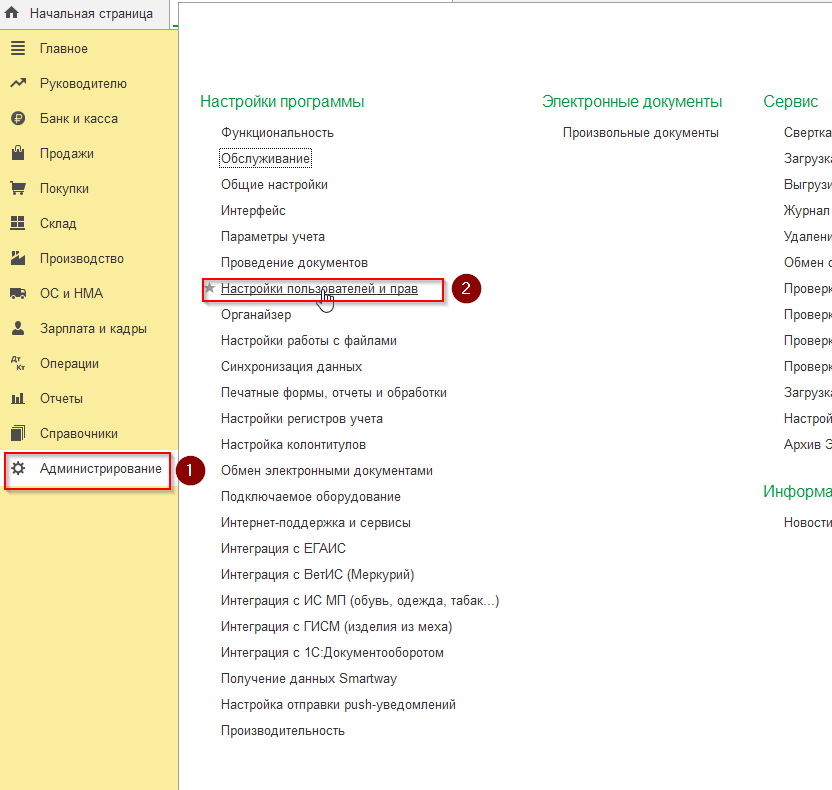The height and width of the screenshot is (790, 832).
Task: Go to the Покупки section
Action: [64, 189]
